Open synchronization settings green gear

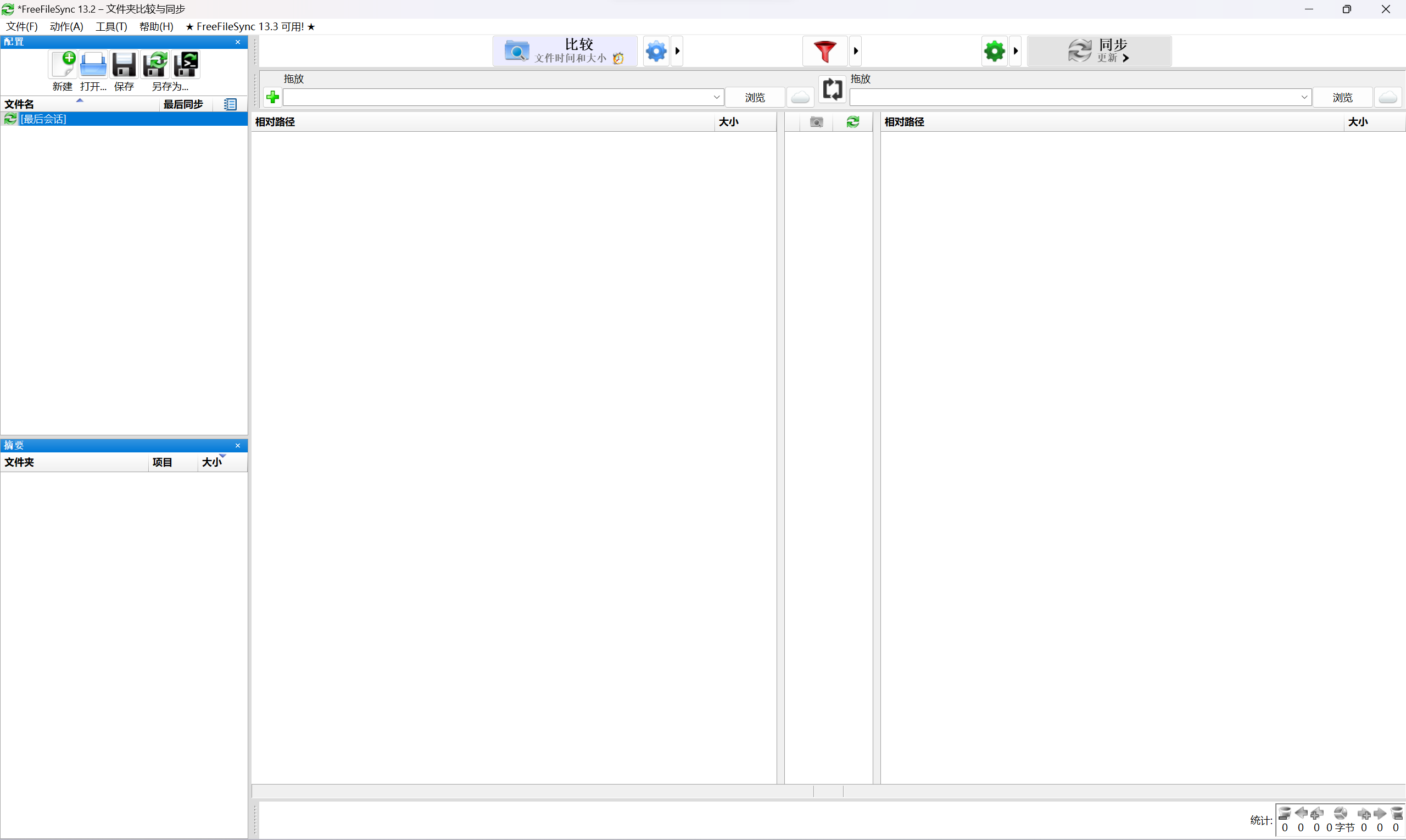point(994,52)
